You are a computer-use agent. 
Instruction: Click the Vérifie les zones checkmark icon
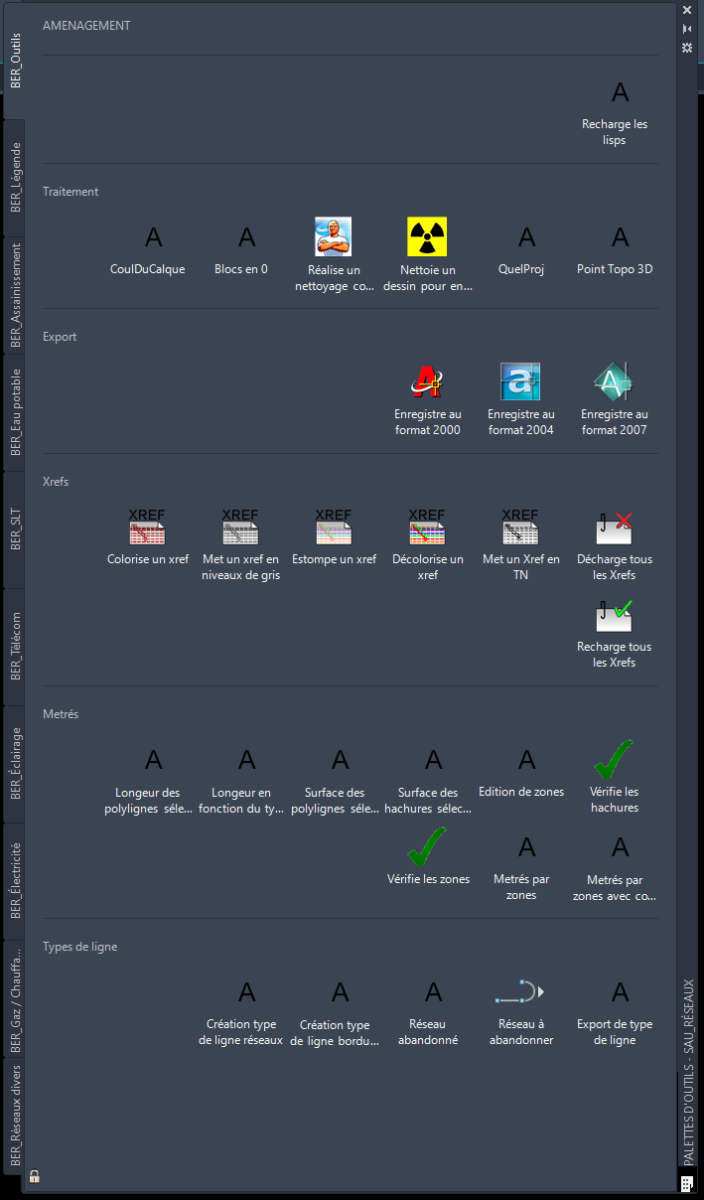point(427,847)
